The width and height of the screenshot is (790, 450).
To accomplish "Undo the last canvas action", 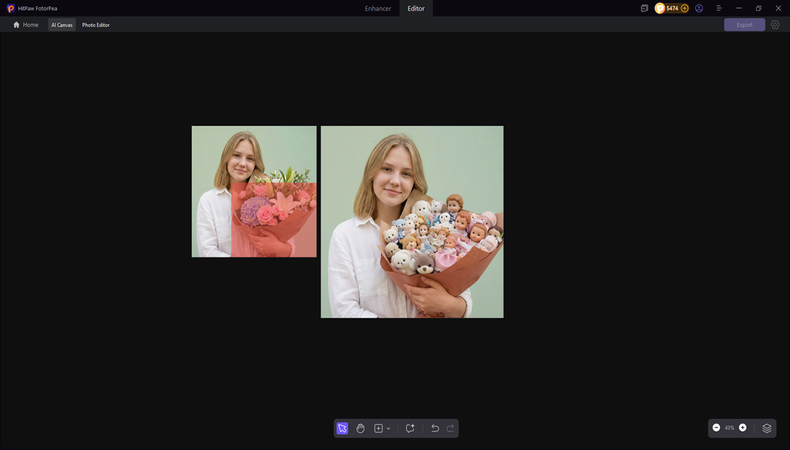I will pyautogui.click(x=435, y=428).
